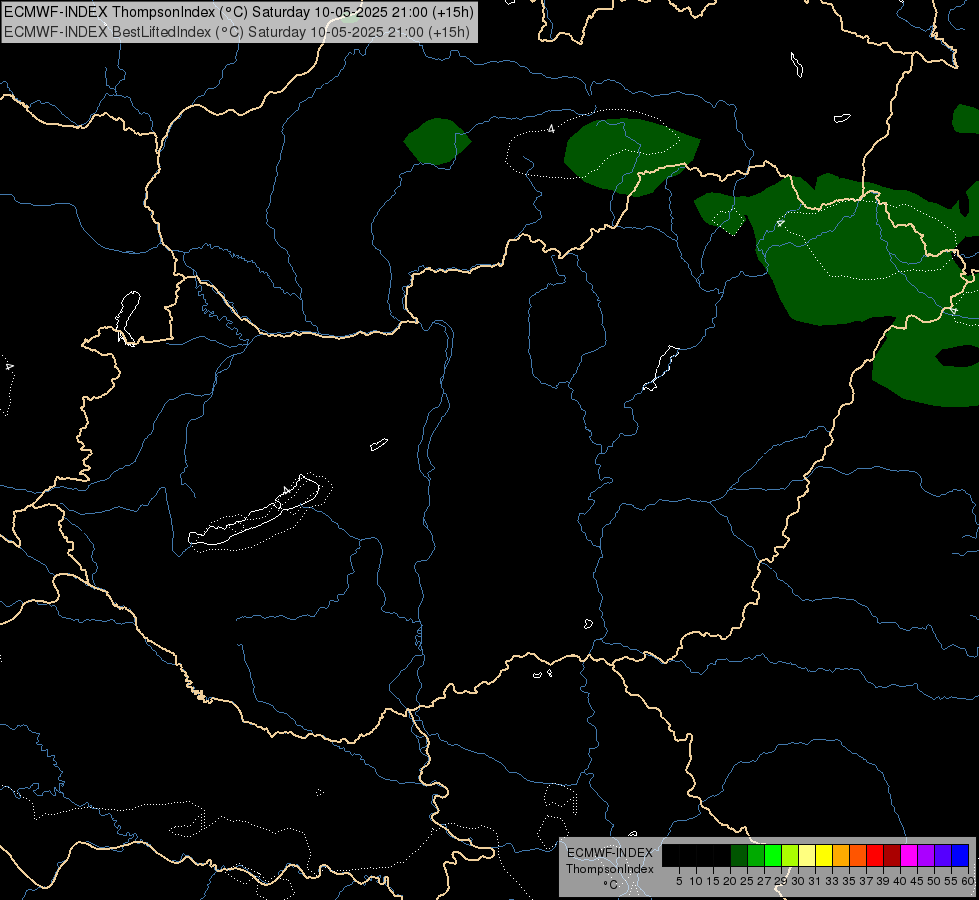Click the '°C' unit label in legend
The image size is (979, 900).
coord(610,884)
